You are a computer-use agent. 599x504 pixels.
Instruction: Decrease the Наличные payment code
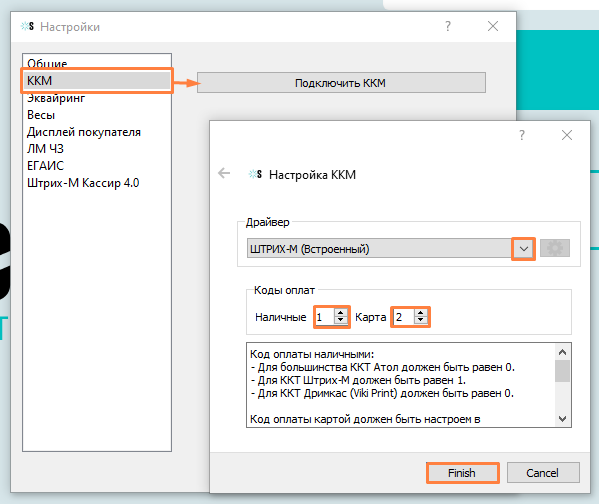point(340,321)
